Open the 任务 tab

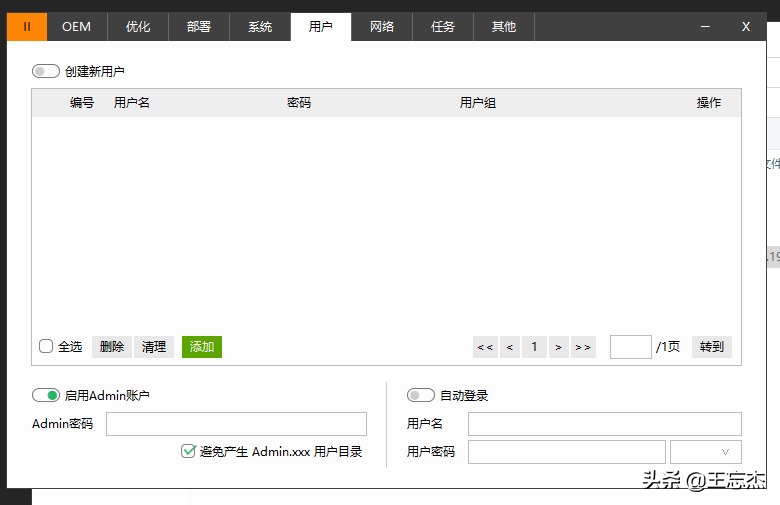[x=443, y=27]
